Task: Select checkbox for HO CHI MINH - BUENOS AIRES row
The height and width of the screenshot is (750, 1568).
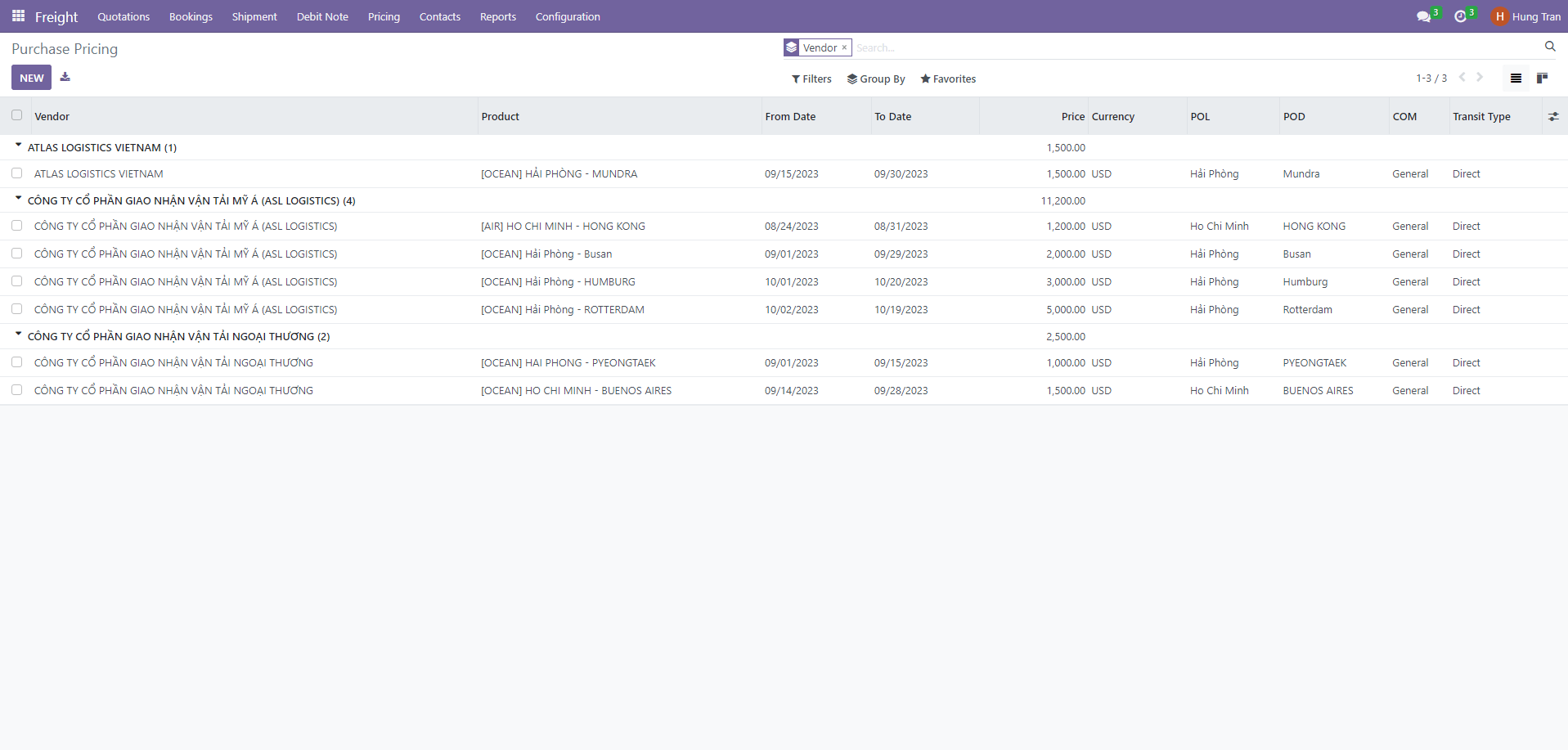Action: pos(17,390)
